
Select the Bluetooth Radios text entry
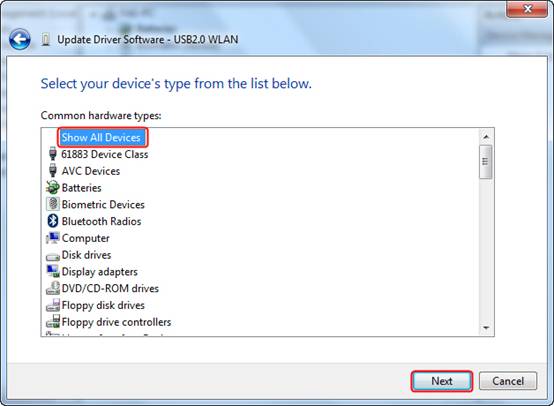pos(101,221)
